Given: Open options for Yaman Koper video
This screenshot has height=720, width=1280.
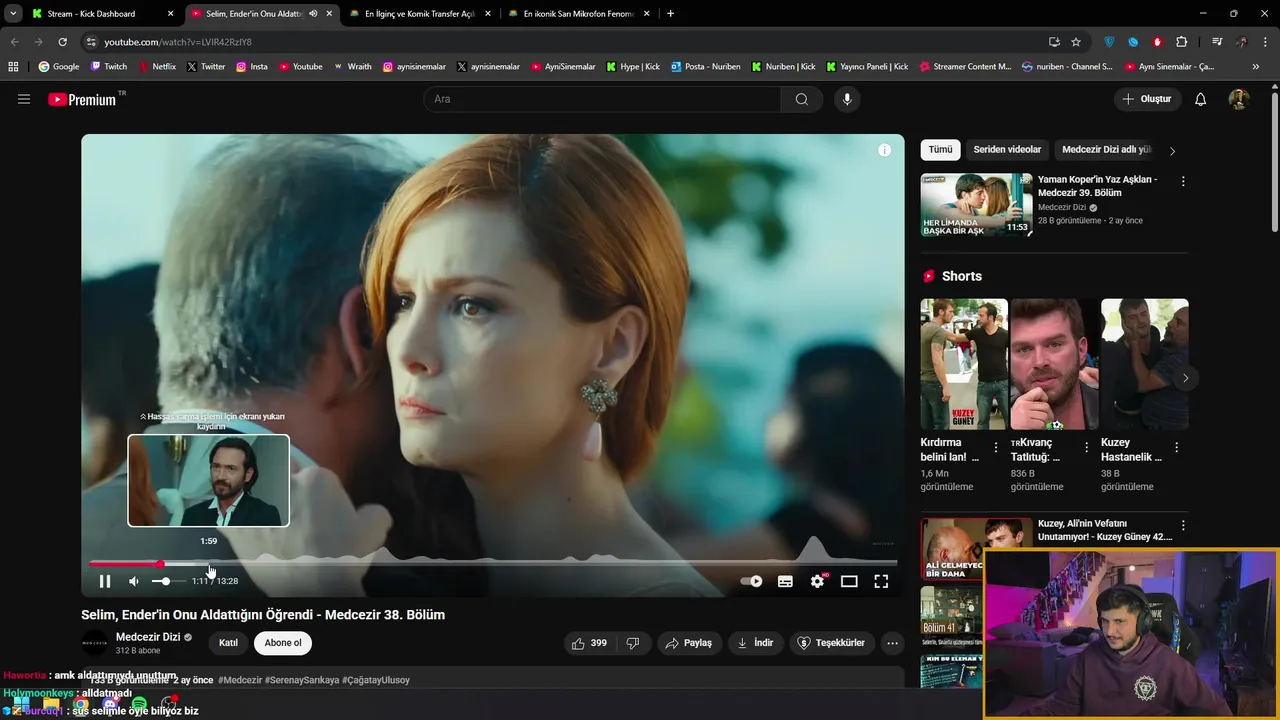Looking at the screenshot, I should coord(1183,182).
